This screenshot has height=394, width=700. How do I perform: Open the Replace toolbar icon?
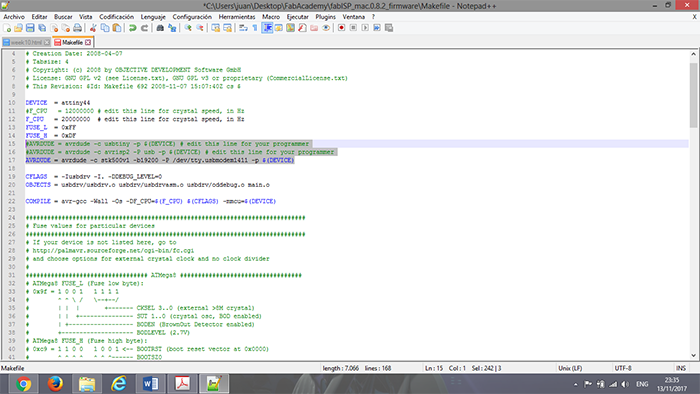172,28
